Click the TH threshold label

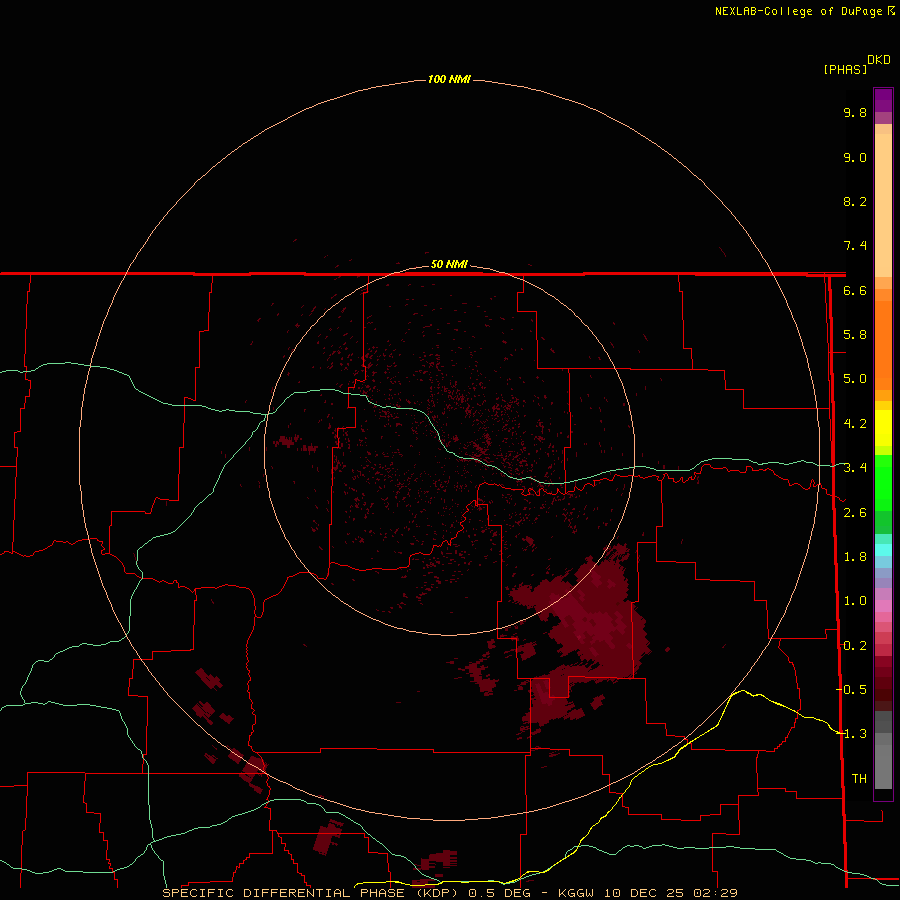859,779
